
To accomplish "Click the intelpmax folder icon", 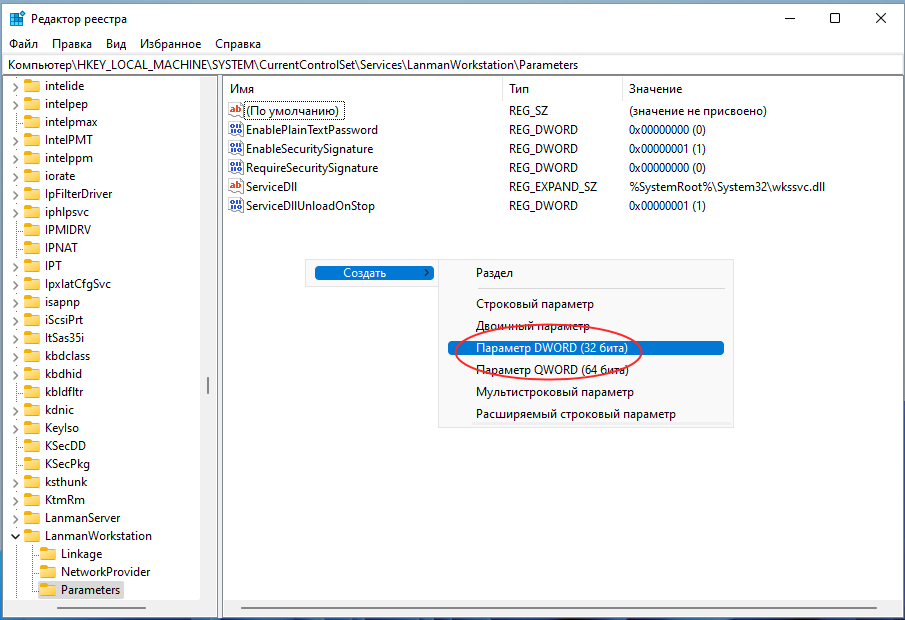I will [x=32, y=122].
